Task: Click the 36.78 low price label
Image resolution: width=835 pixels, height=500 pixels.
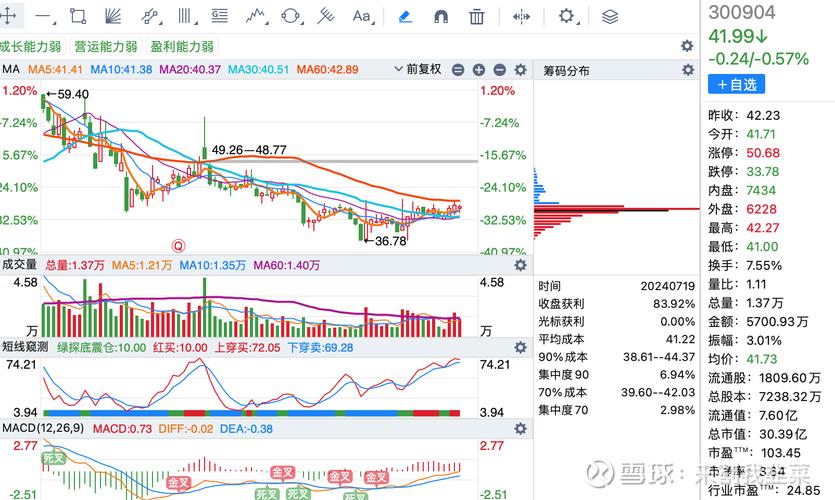Action: click(x=385, y=241)
